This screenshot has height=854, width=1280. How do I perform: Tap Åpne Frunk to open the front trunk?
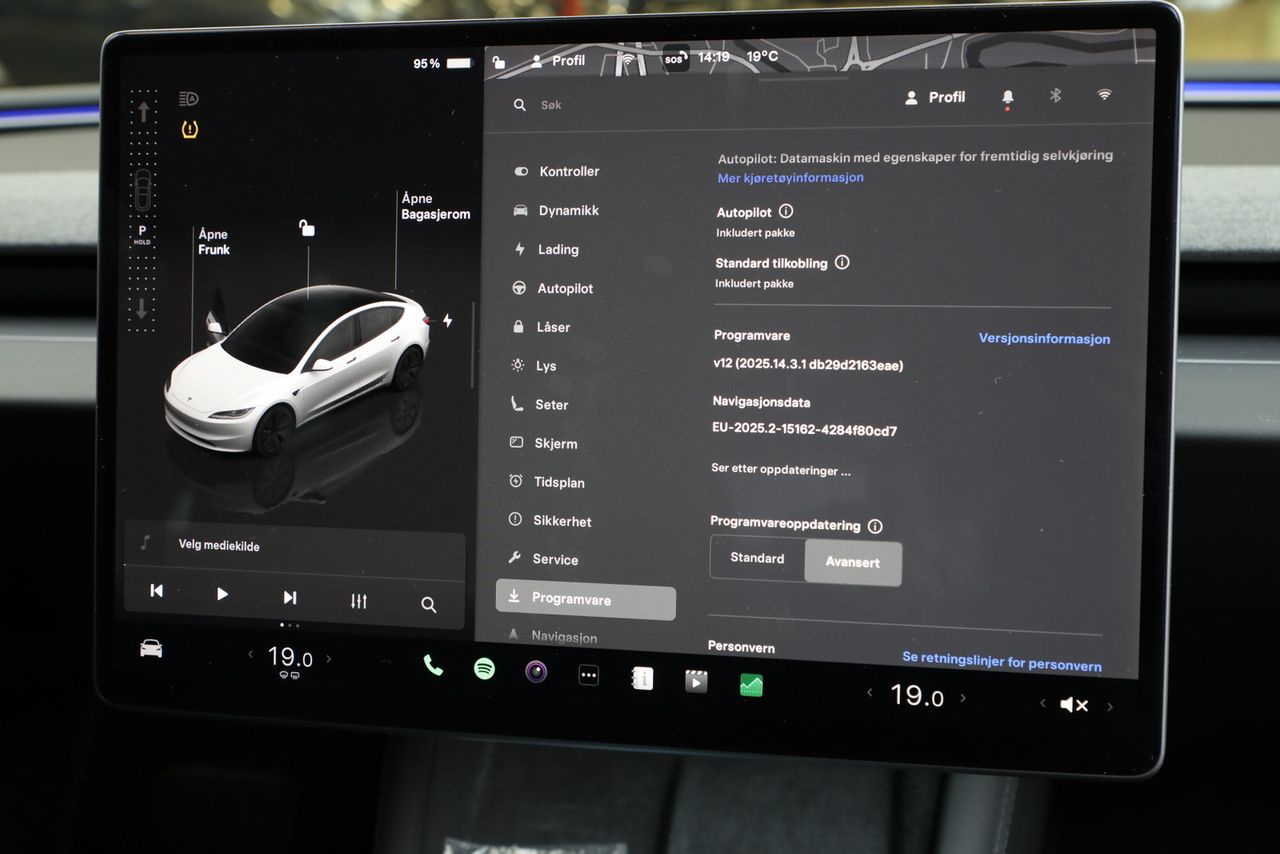pyautogui.click(x=214, y=242)
